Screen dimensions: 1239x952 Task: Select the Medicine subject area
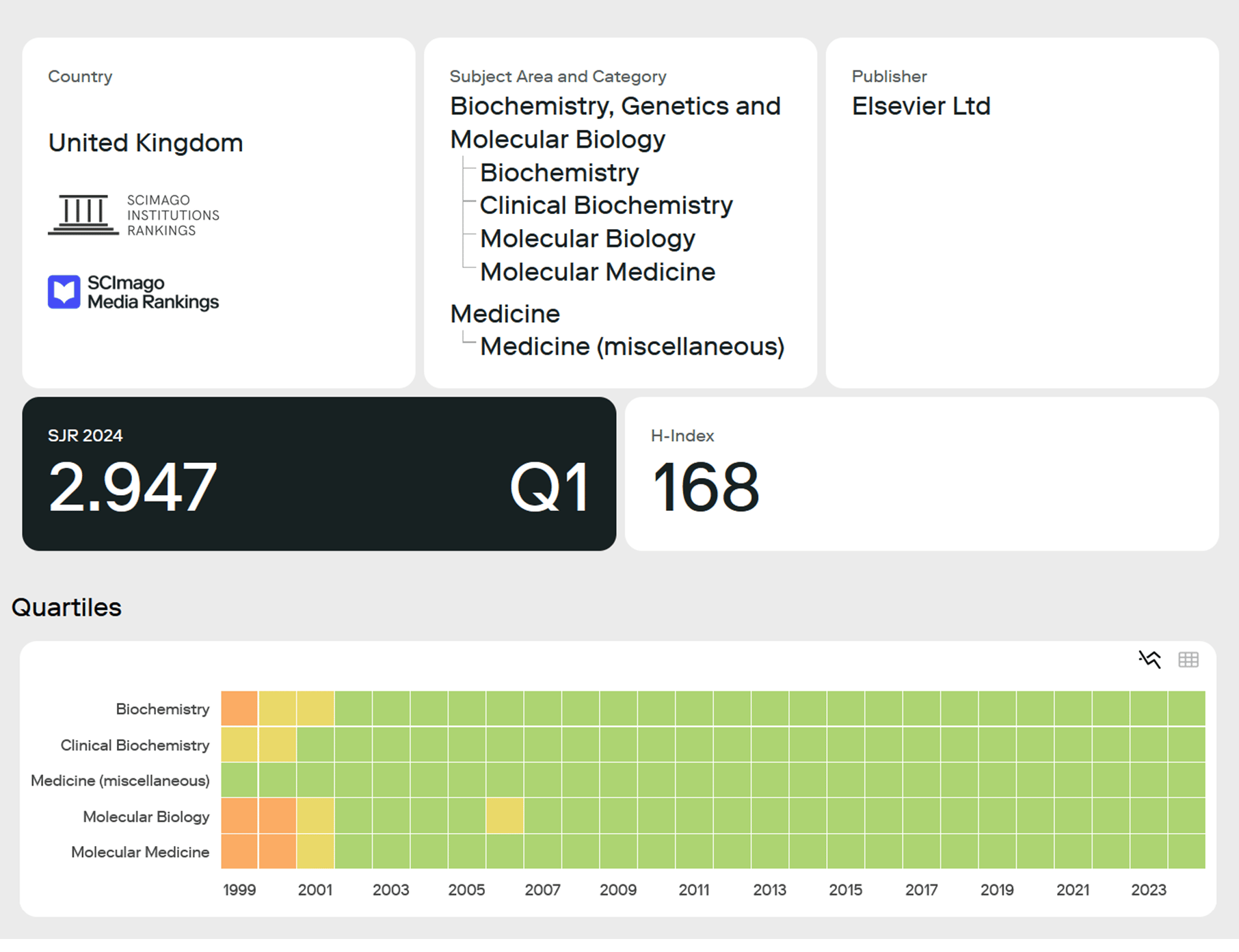(x=505, y=314)
